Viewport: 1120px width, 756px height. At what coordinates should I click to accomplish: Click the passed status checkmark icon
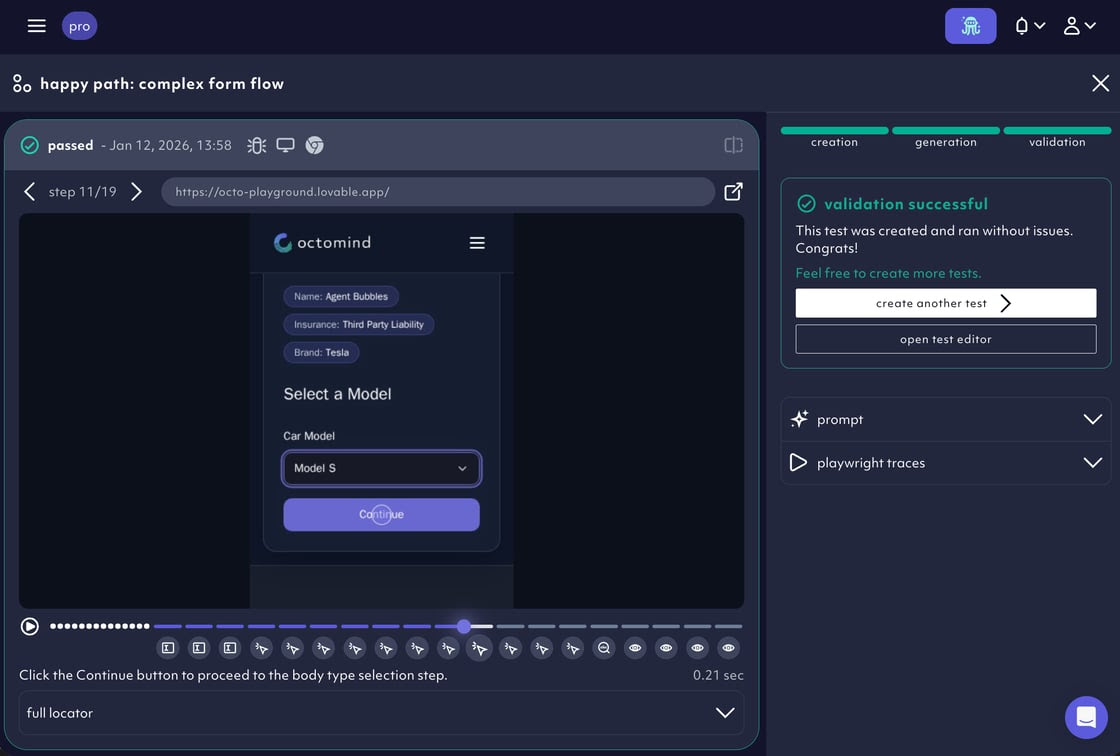tap(29, 145)
